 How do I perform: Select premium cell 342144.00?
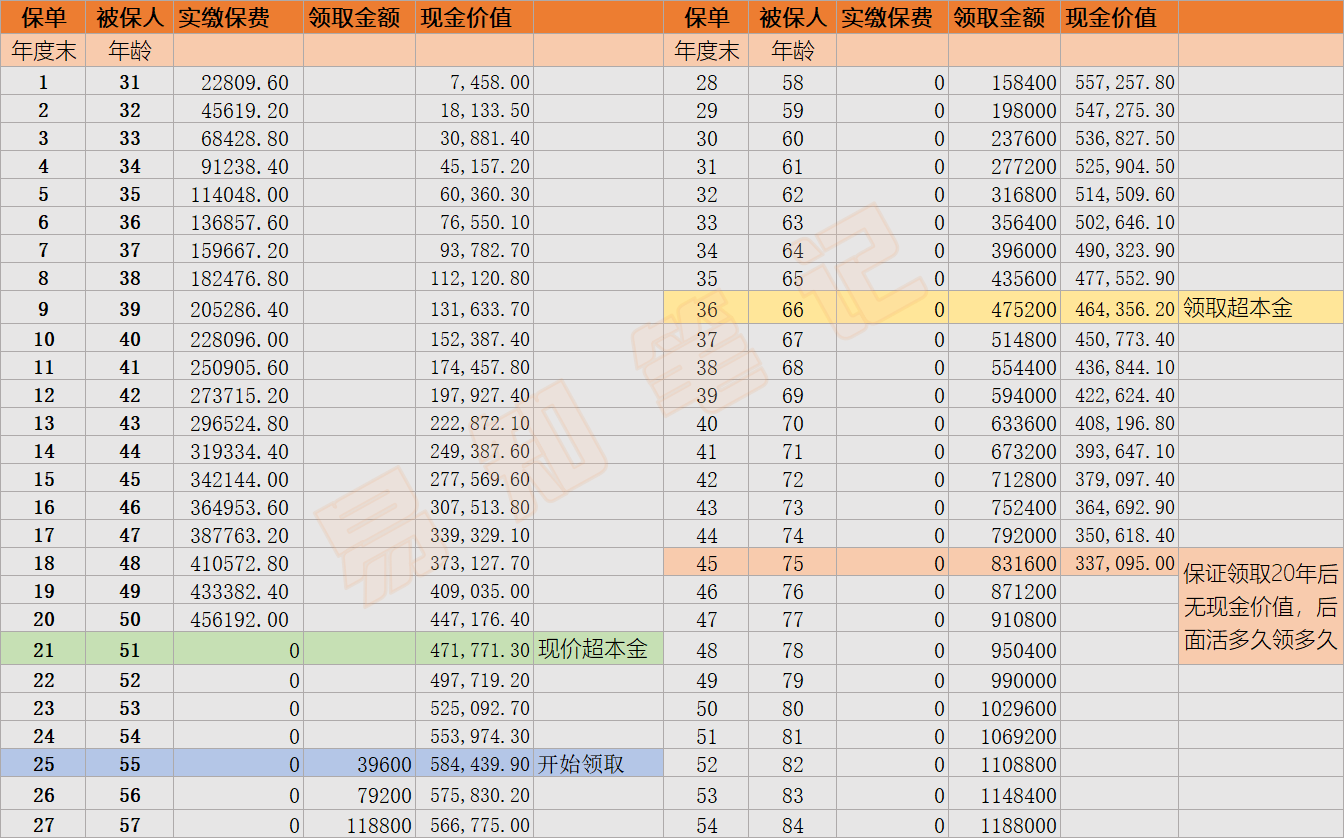[x=238, y=479]
